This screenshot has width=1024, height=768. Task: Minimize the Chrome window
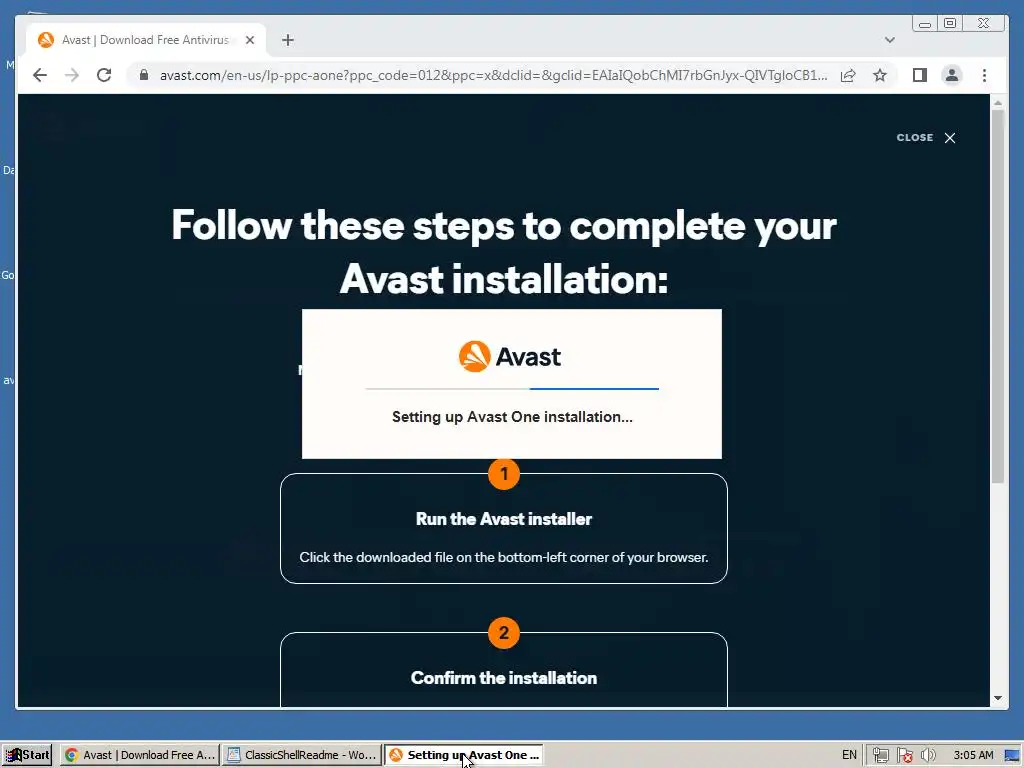pyautogui.click(x=925, y=24)
